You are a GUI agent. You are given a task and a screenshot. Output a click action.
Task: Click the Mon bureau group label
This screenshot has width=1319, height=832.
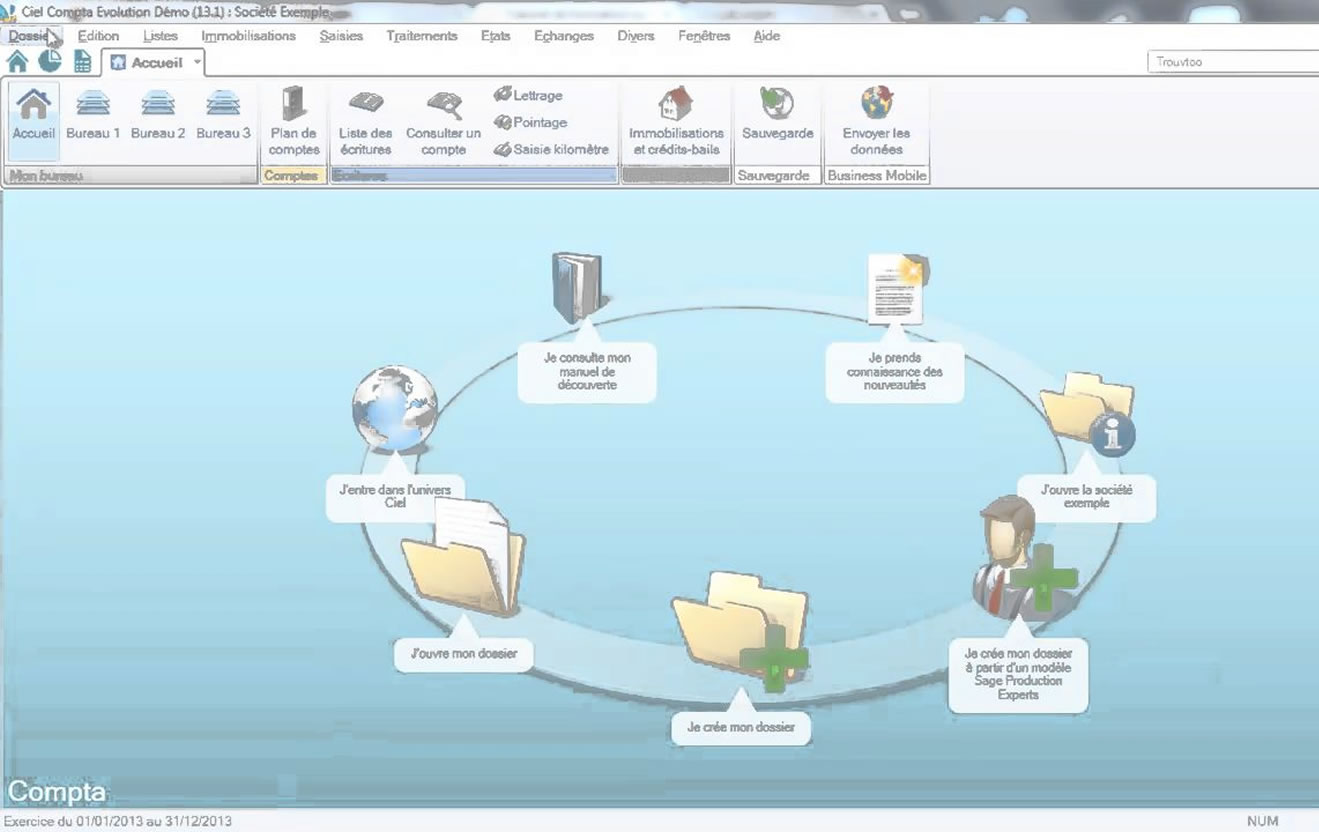pos(130,176)
